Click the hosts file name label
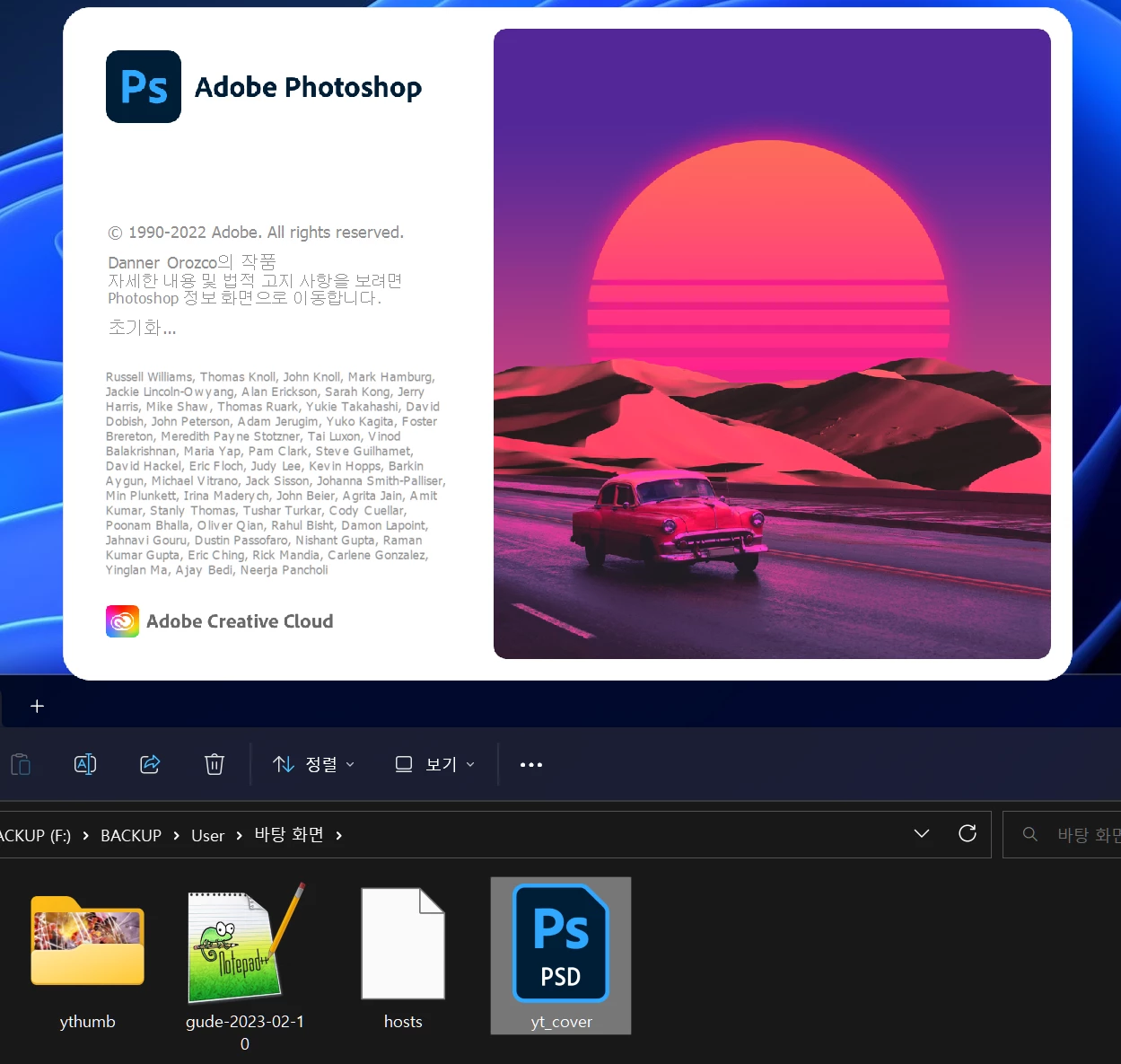The width and height of the screenshot is (1121, 1064). (403, 1022)
